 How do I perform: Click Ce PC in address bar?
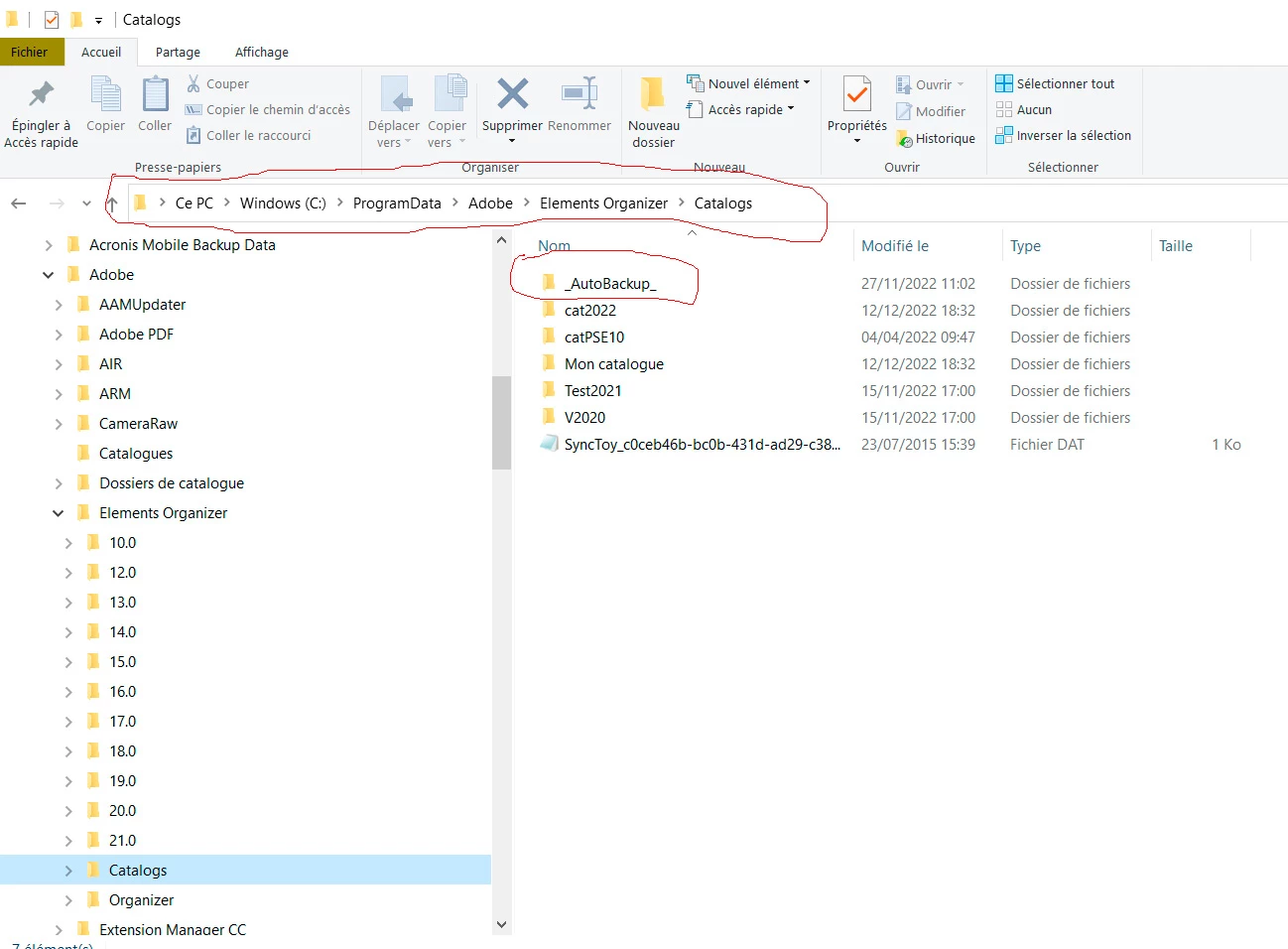click(x=194, y=203)
